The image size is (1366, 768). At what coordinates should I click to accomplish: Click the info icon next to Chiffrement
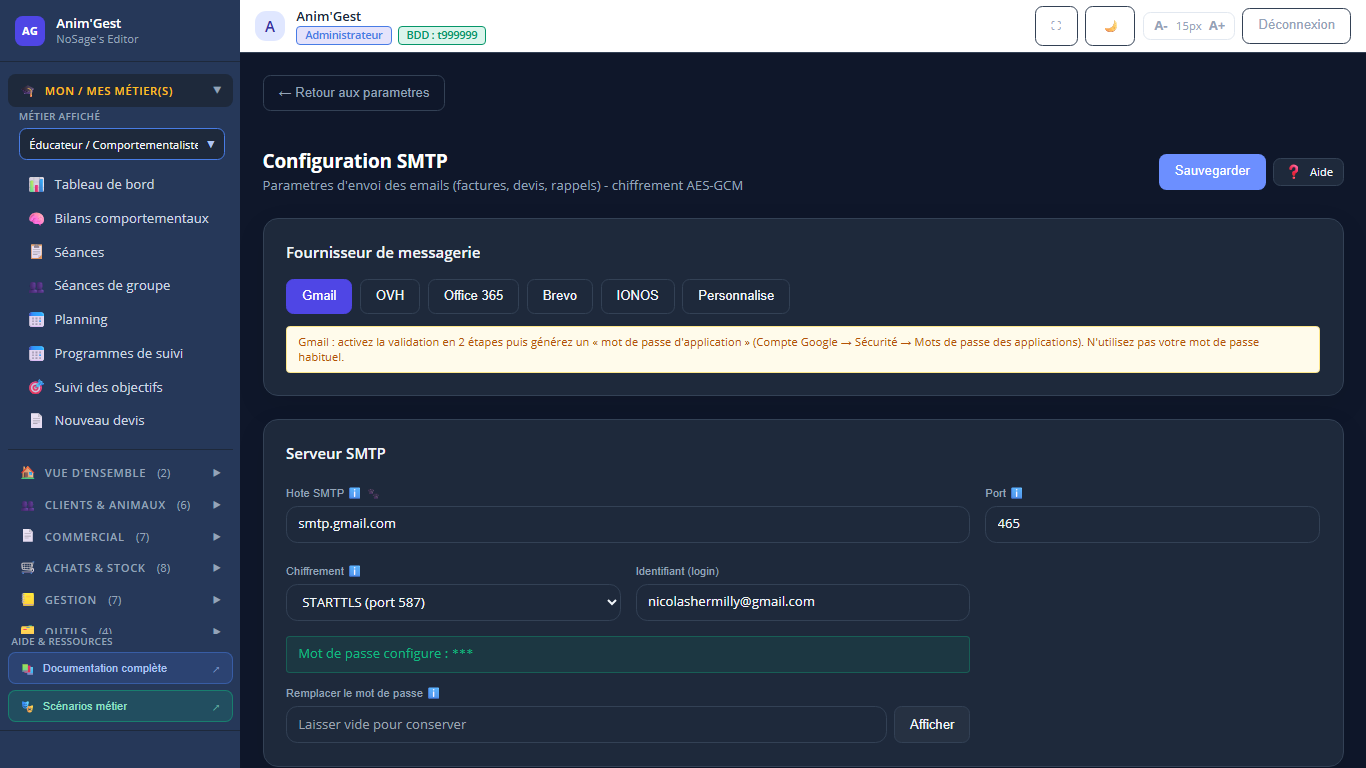[355, 571]
